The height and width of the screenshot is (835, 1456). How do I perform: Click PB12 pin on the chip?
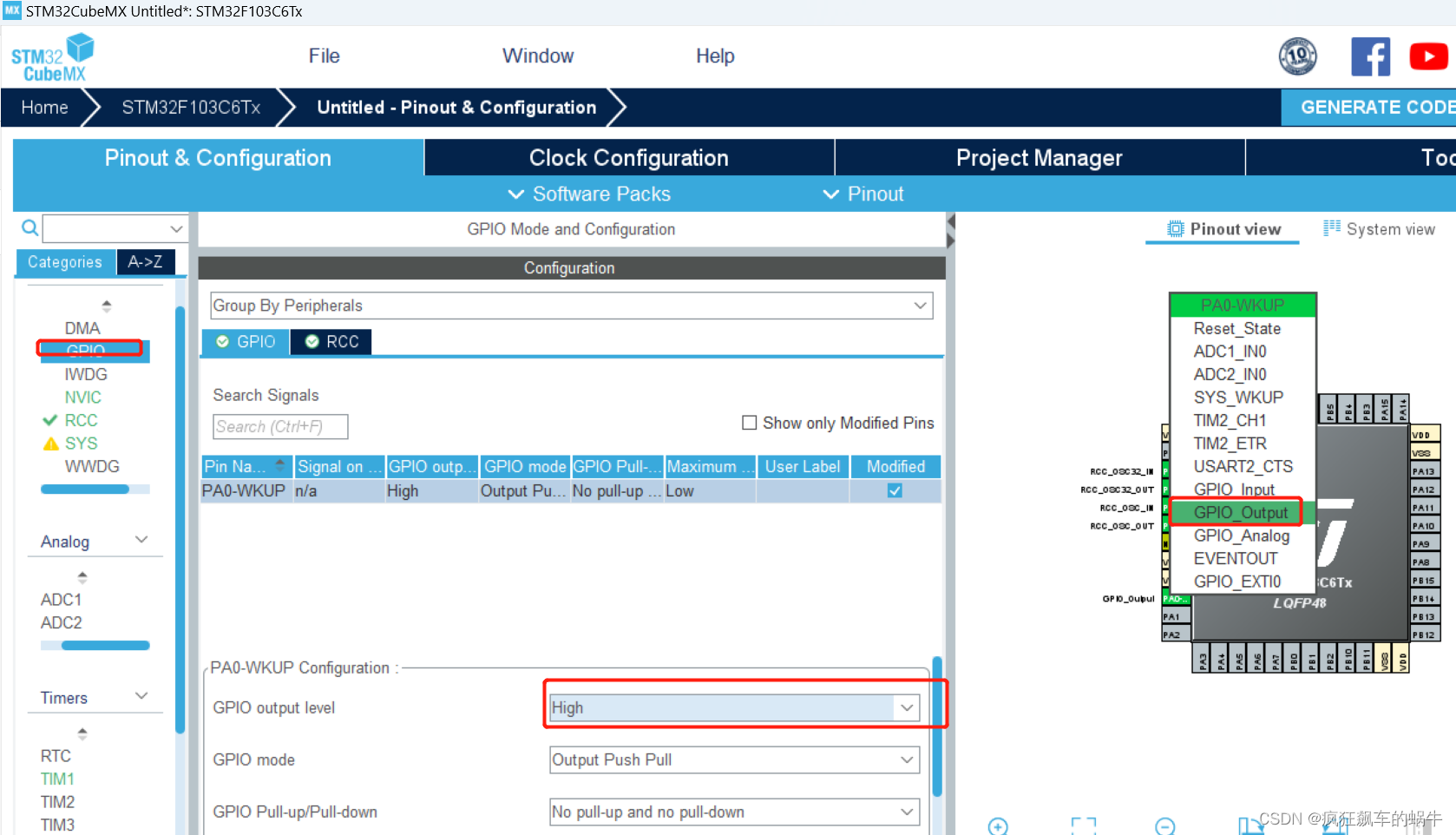(1425, 635)
